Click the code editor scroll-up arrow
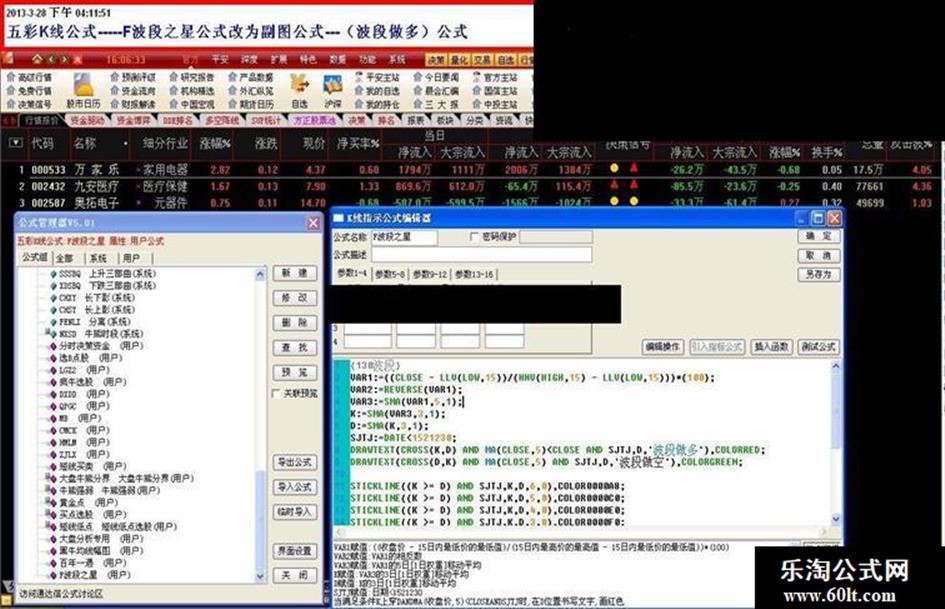The height and width of the screenshot is (609, 945). tap(835, 365)
